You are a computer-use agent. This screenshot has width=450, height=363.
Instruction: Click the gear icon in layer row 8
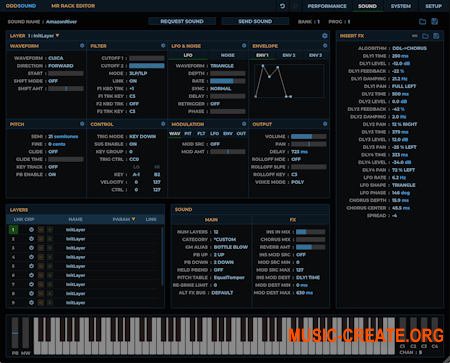31,294
